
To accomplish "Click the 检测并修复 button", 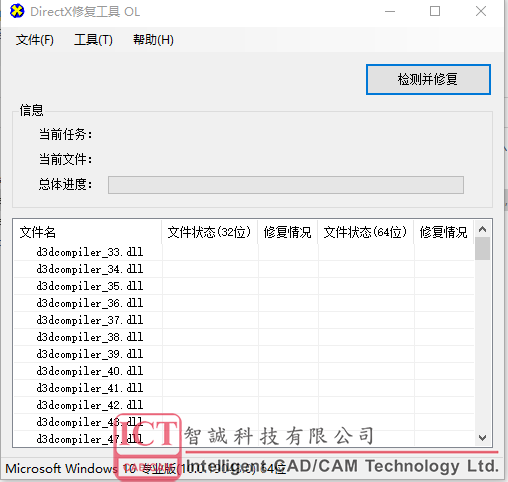I will (428, 79).
